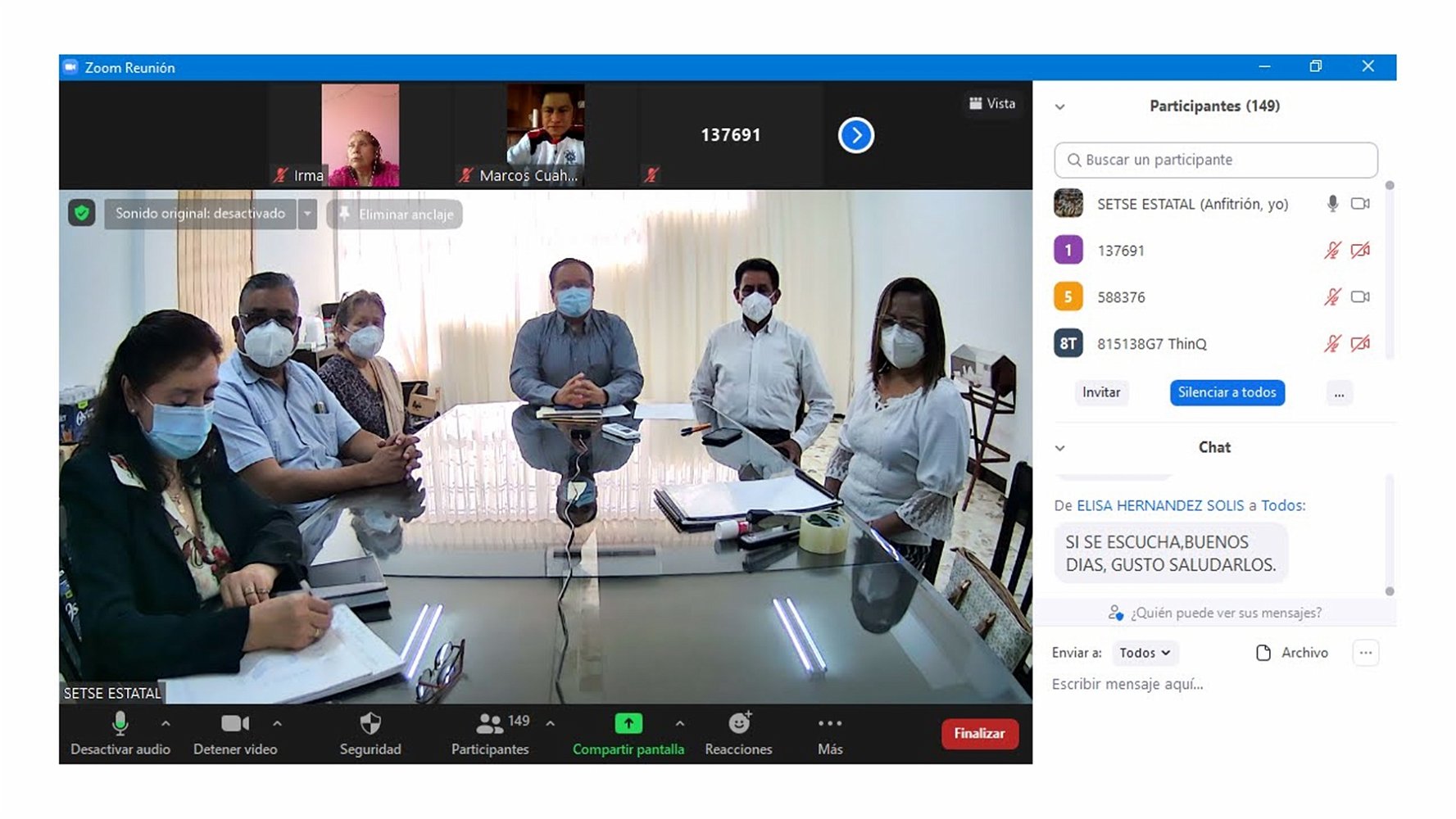This screenshot has width=1456, height=819.
Task: Click the green encryption shield icon
Action: point(81,214)
